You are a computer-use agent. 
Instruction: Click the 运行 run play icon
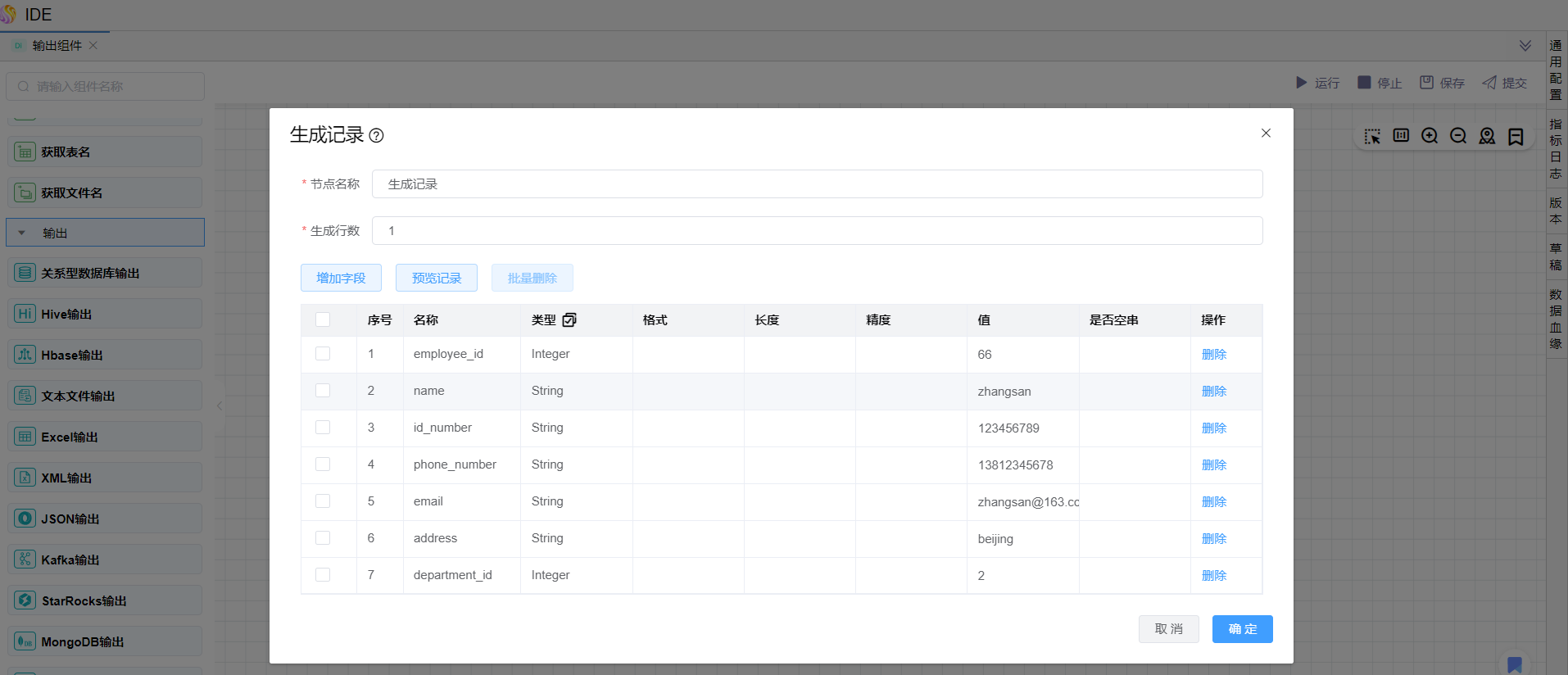1301,83
